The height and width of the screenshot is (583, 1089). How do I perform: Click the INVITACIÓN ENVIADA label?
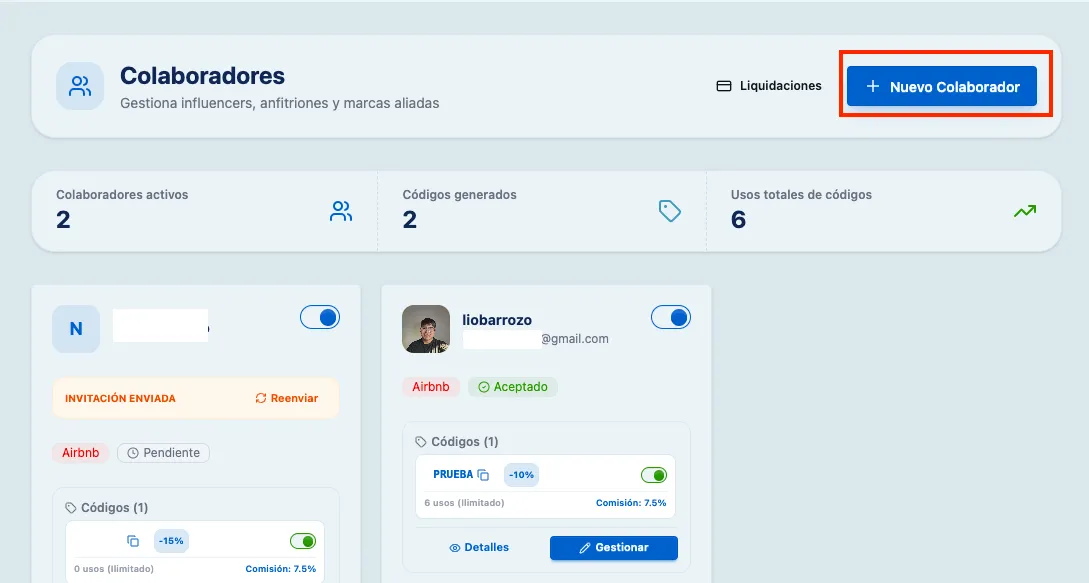click(120, 399)
